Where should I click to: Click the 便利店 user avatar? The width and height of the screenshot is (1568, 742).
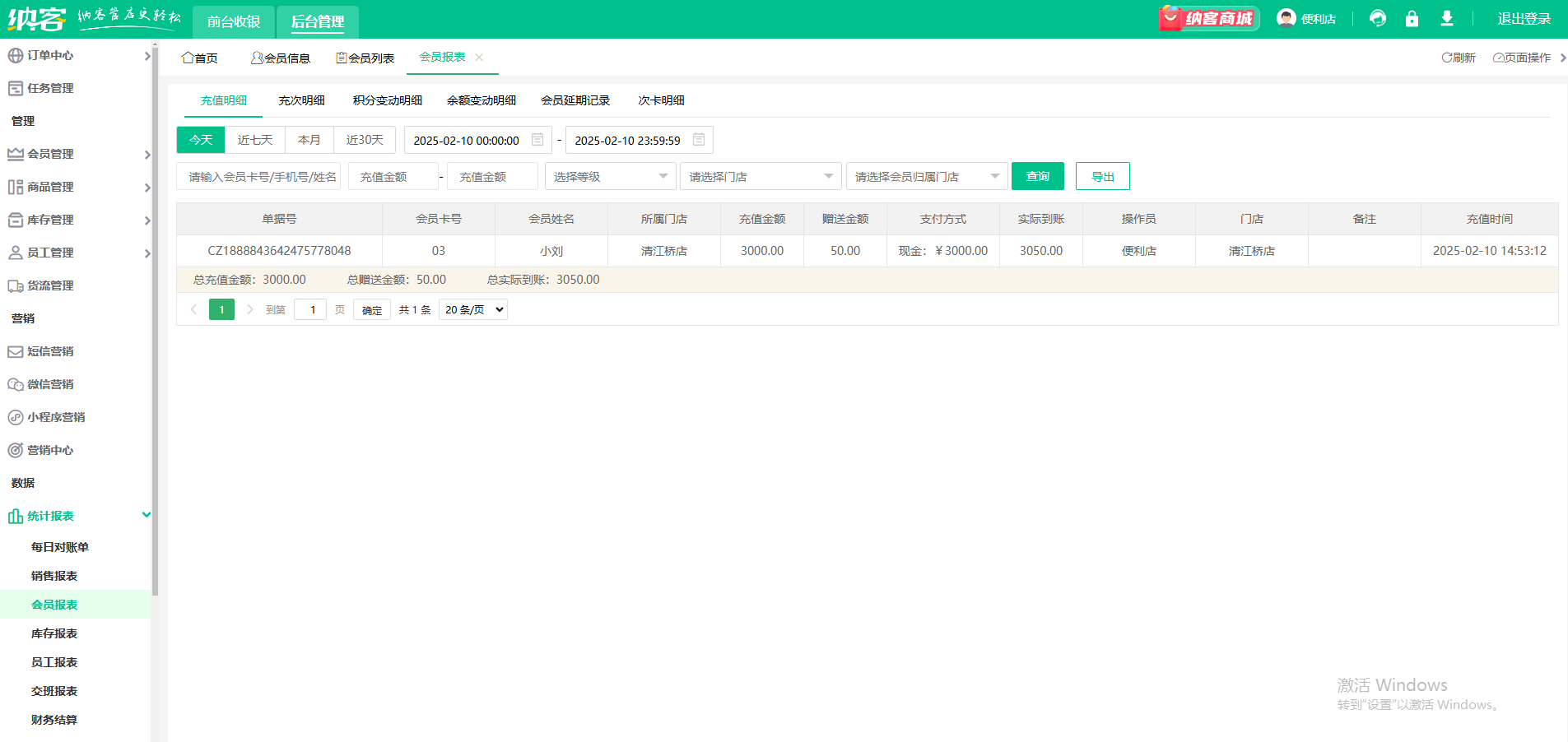click(x=1286, y=17)
